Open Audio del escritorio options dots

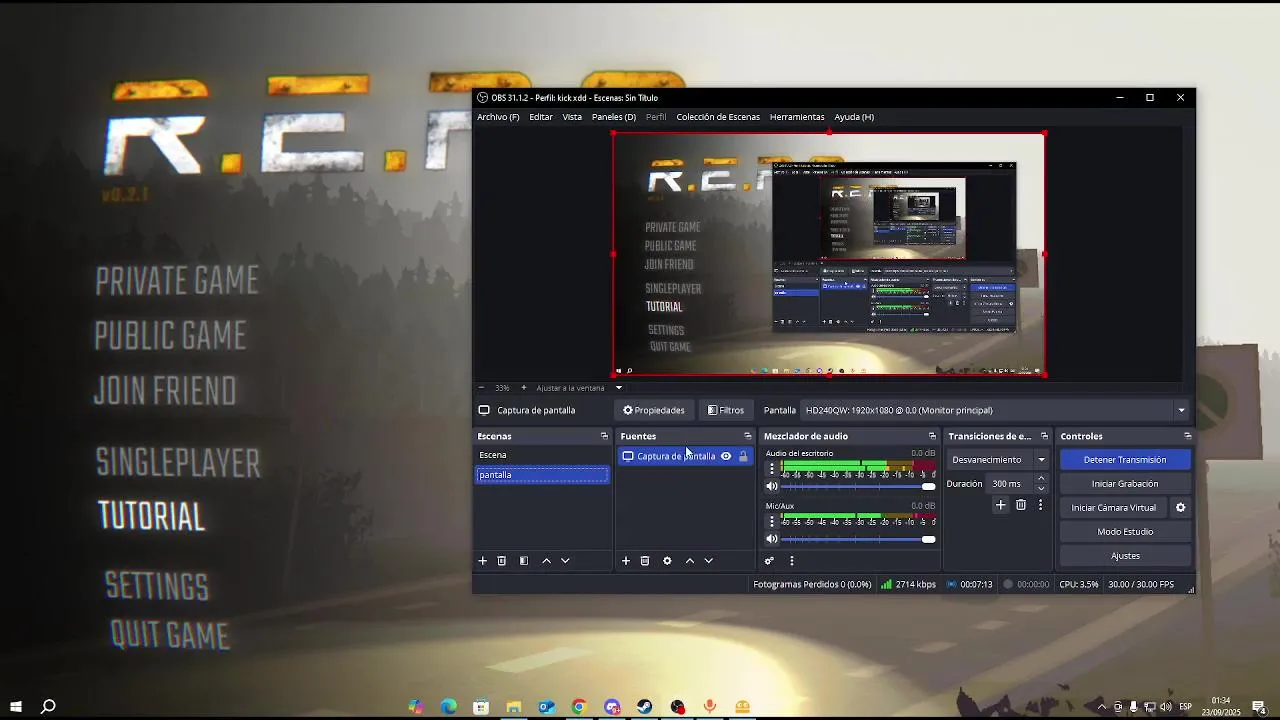click(x=771, y=468)
